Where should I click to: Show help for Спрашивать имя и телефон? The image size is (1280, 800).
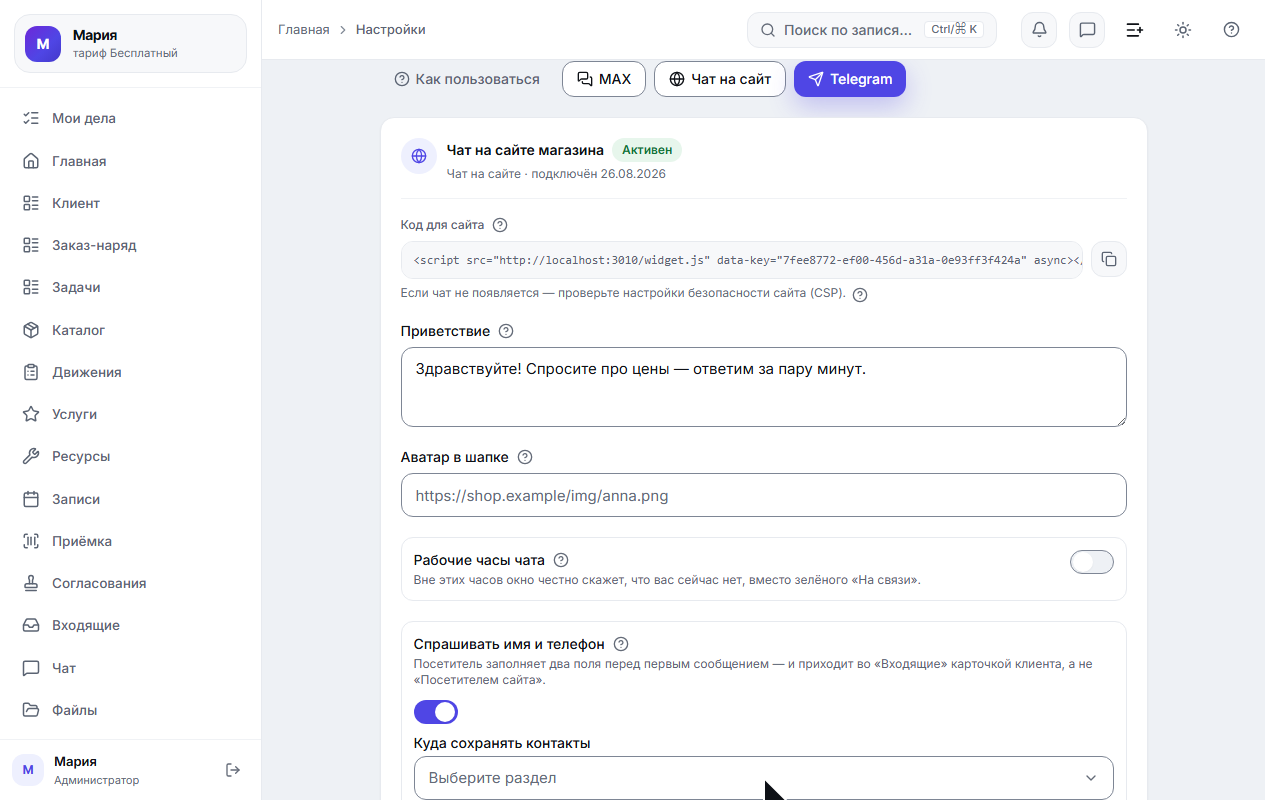621,644
